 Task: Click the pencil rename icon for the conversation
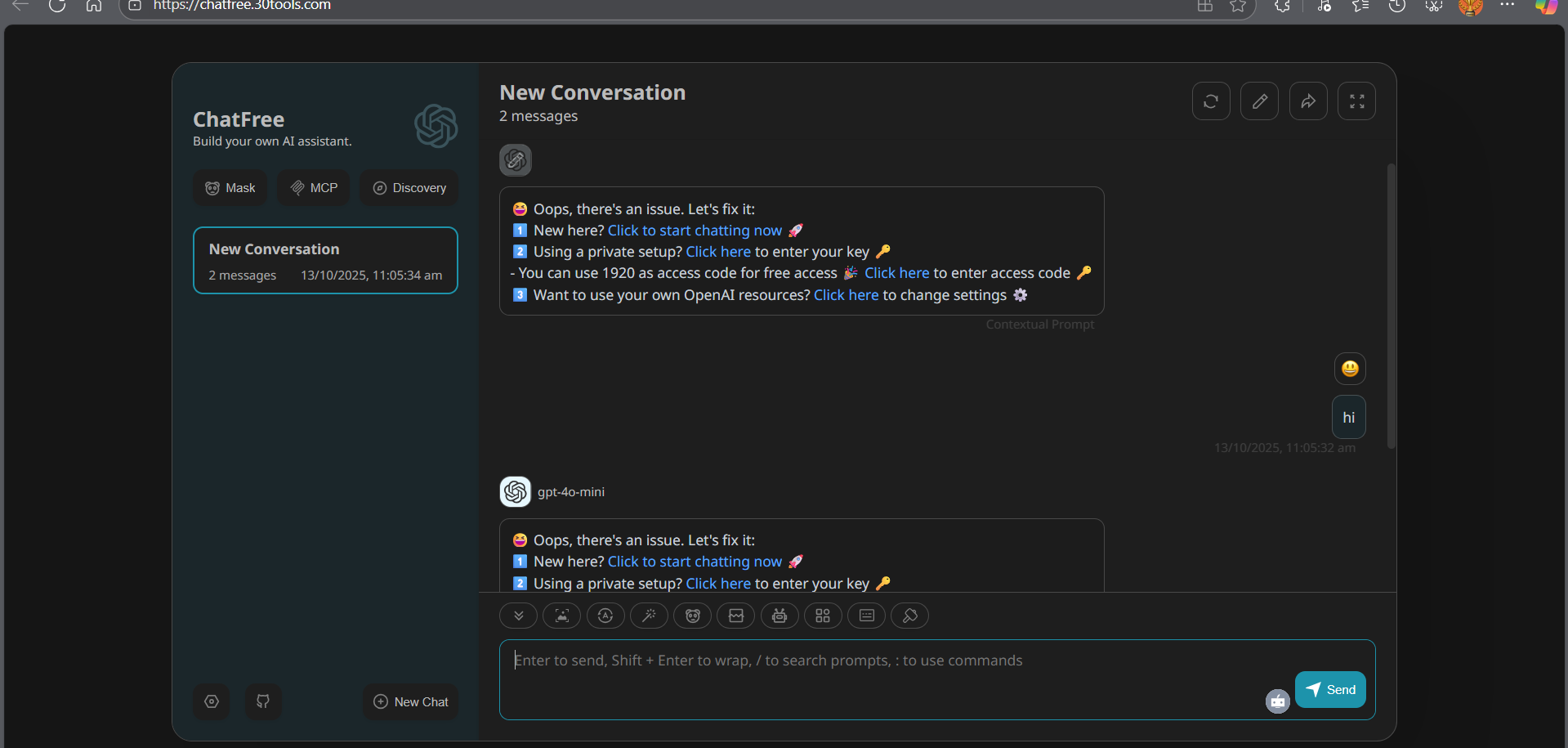pos(1259,101)
